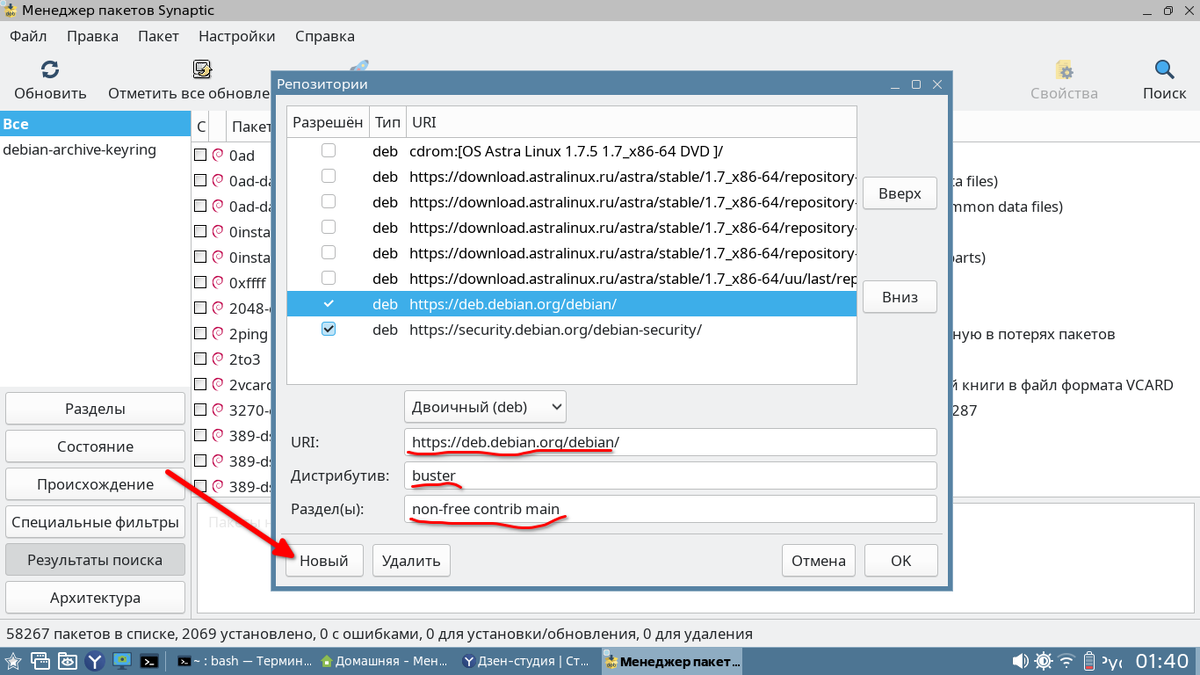Enable the astralinux uu/last repository checkbox
1200x675 pixels.
[328, 277]
